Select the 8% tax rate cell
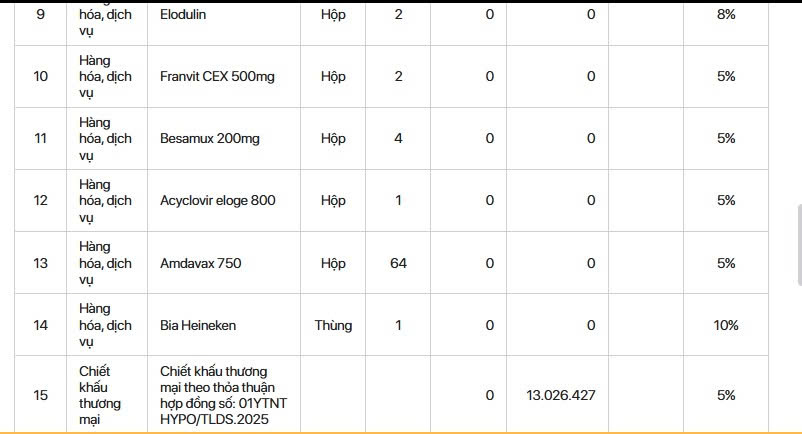Viewport: 802px width, 434px height. 725,15
